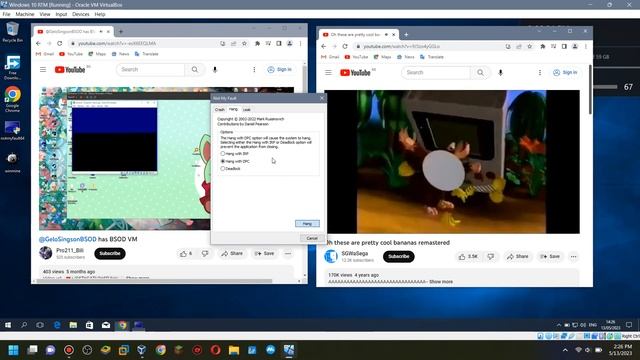The width and height of the screenshot is (640, 360).
Task: Select the Google Chrome desktop shortcut
Action: (12, 100)
